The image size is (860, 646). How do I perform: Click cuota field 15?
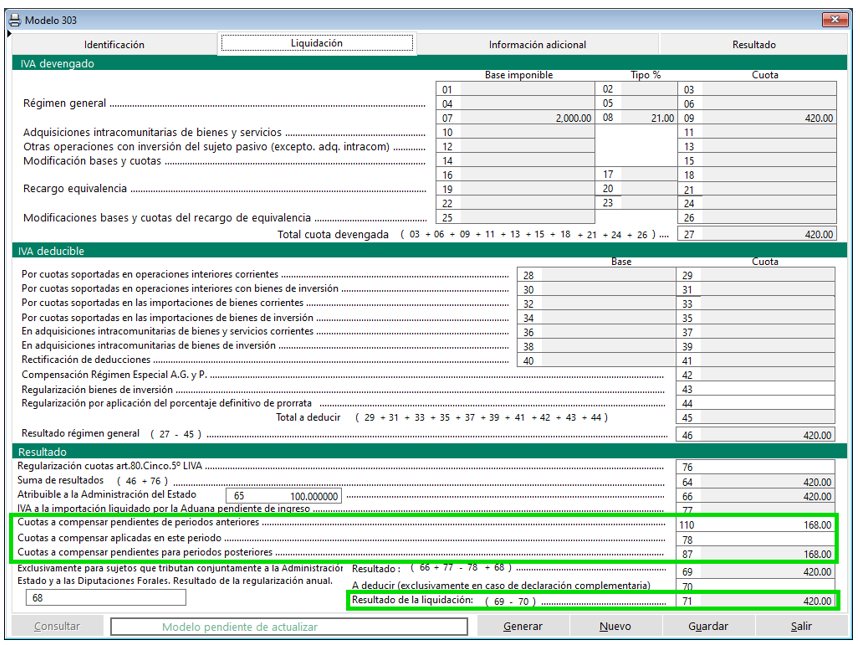pyautogui.click(x=757, y=161)
